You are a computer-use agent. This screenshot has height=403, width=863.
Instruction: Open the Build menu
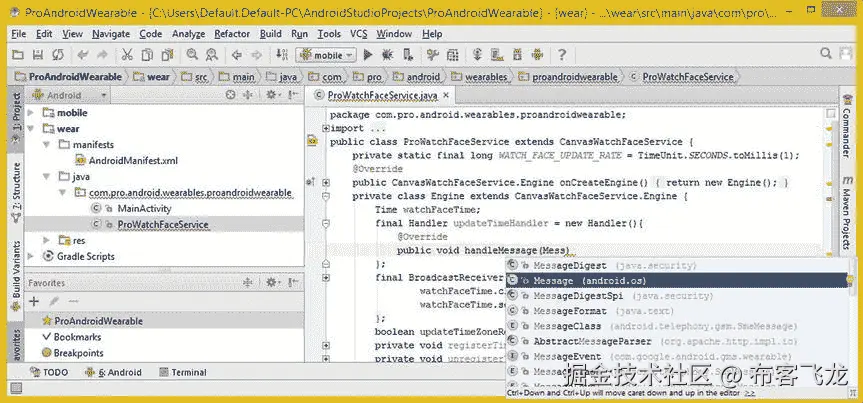tap(271, 34)
